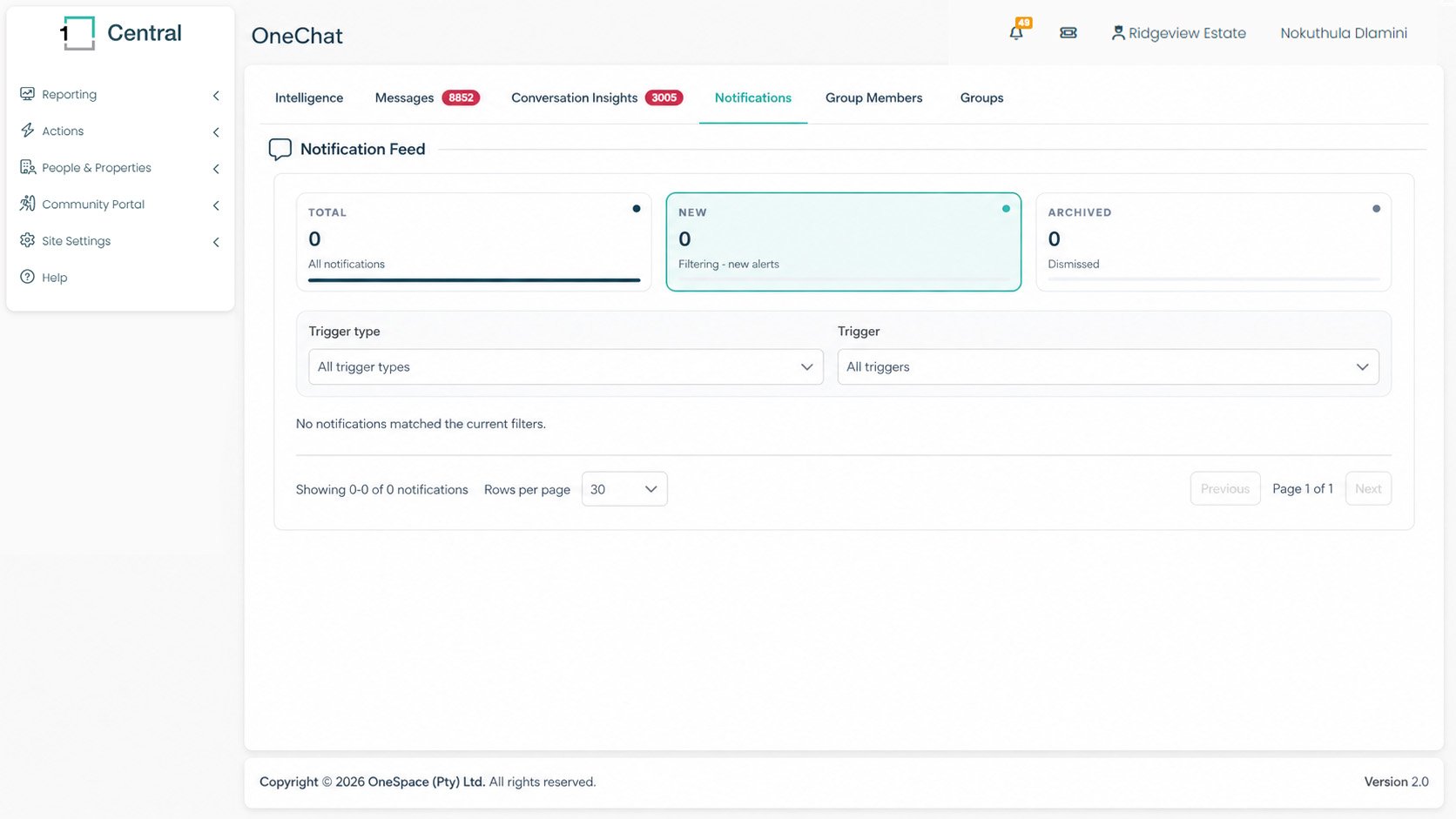Open the notification bell icon
Viewport: 1456px width, 819px height.
coord(1015,33)
